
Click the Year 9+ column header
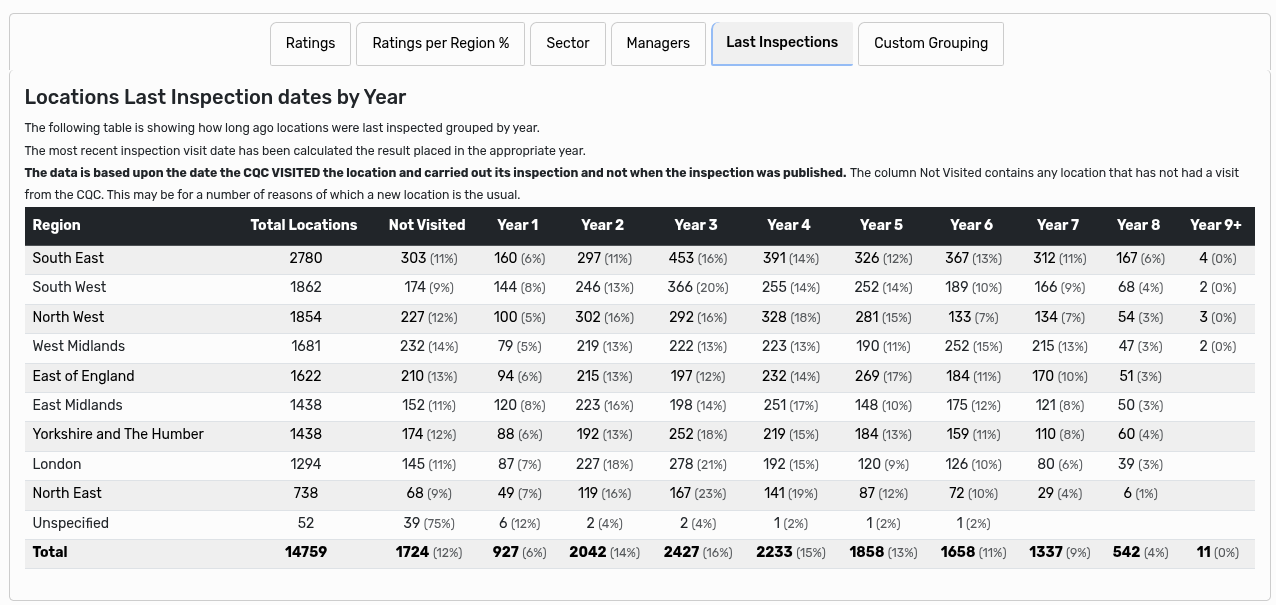pyautogui.click(x=1215, y=225)
